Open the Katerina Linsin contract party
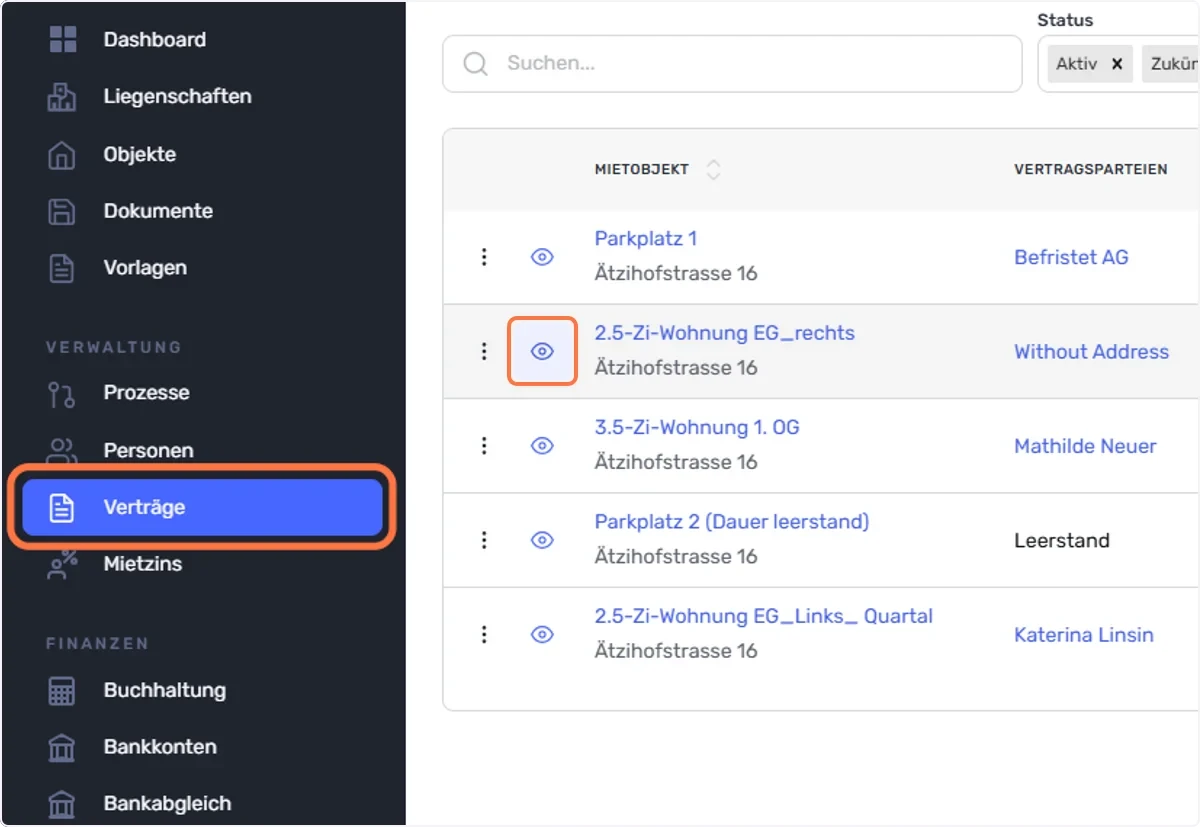 point(1084,635)
